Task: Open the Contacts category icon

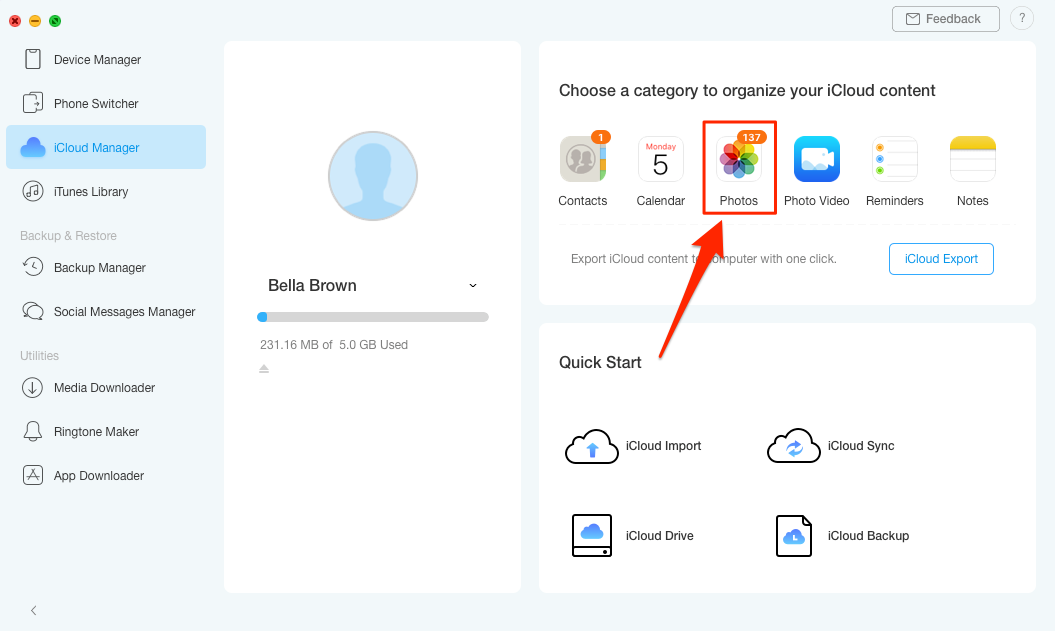Action: coord(583,159)
